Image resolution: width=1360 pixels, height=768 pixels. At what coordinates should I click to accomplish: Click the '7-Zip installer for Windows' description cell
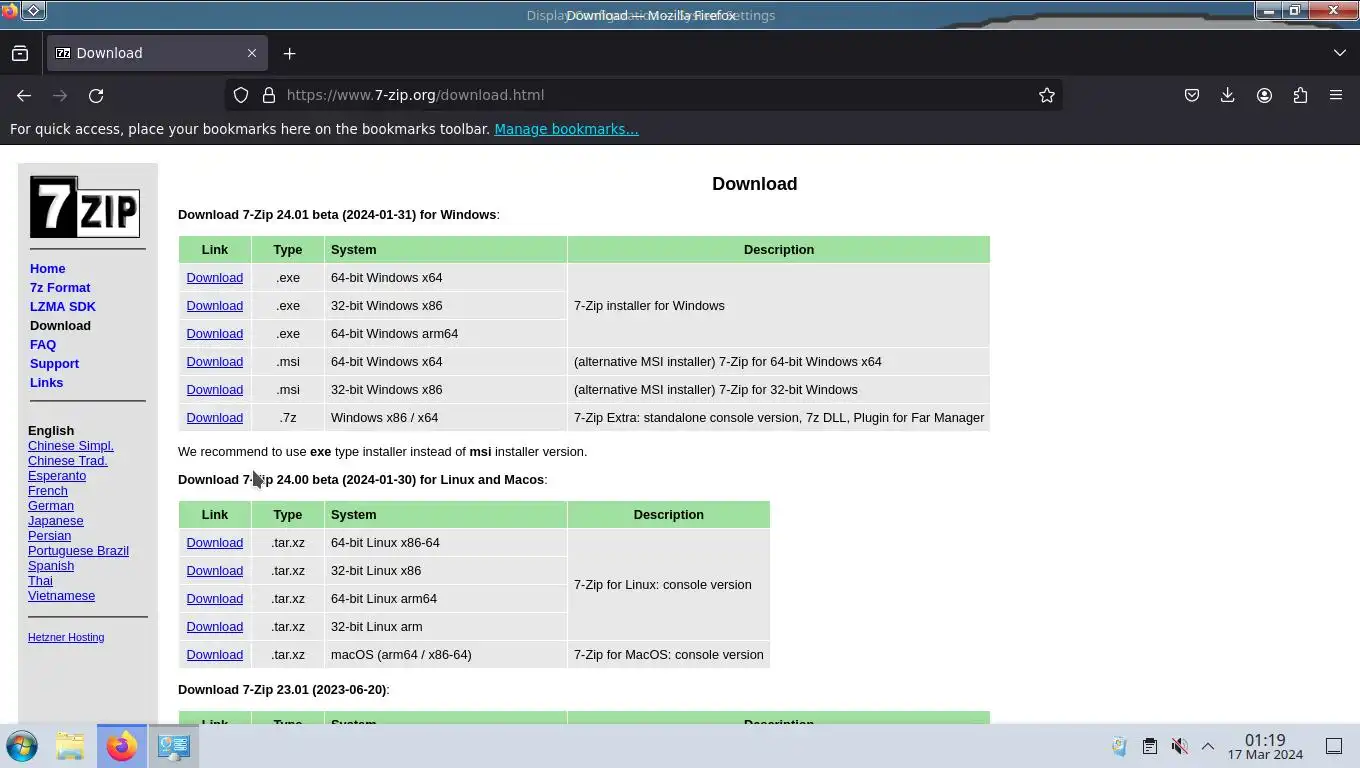pos(778,305)
